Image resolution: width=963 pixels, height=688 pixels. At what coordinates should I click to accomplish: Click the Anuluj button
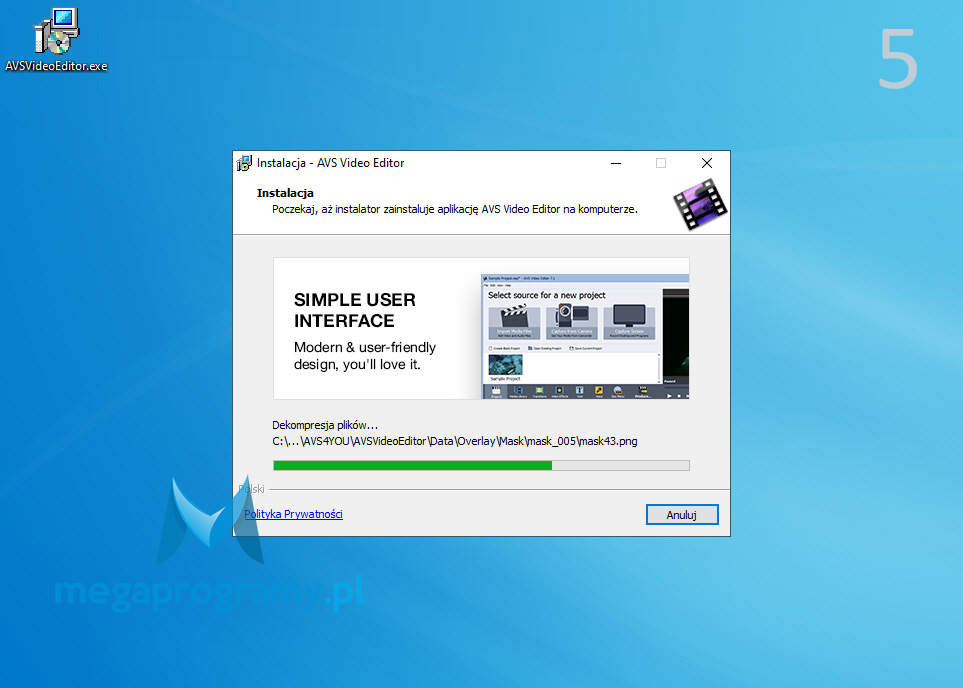click(x=682, y=515)
